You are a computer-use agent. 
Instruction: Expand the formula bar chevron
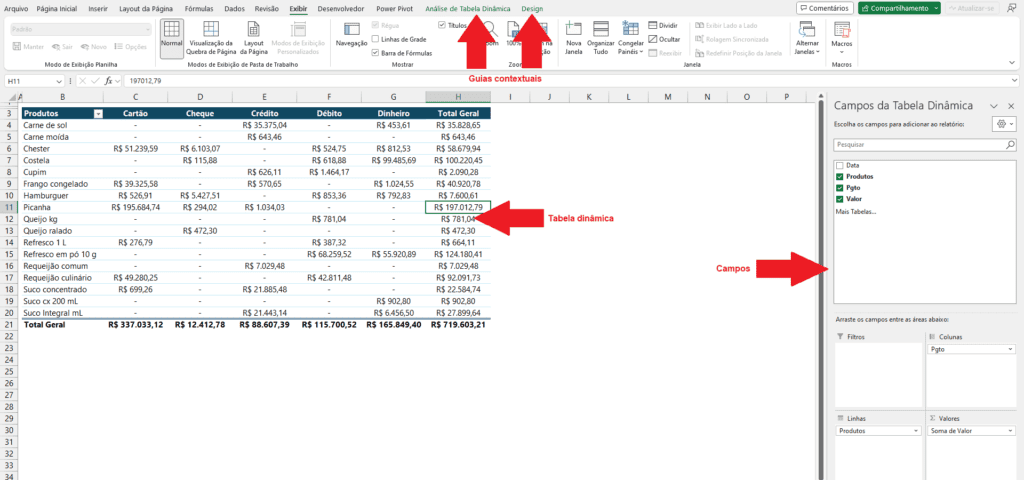[x=1012, y=81]
